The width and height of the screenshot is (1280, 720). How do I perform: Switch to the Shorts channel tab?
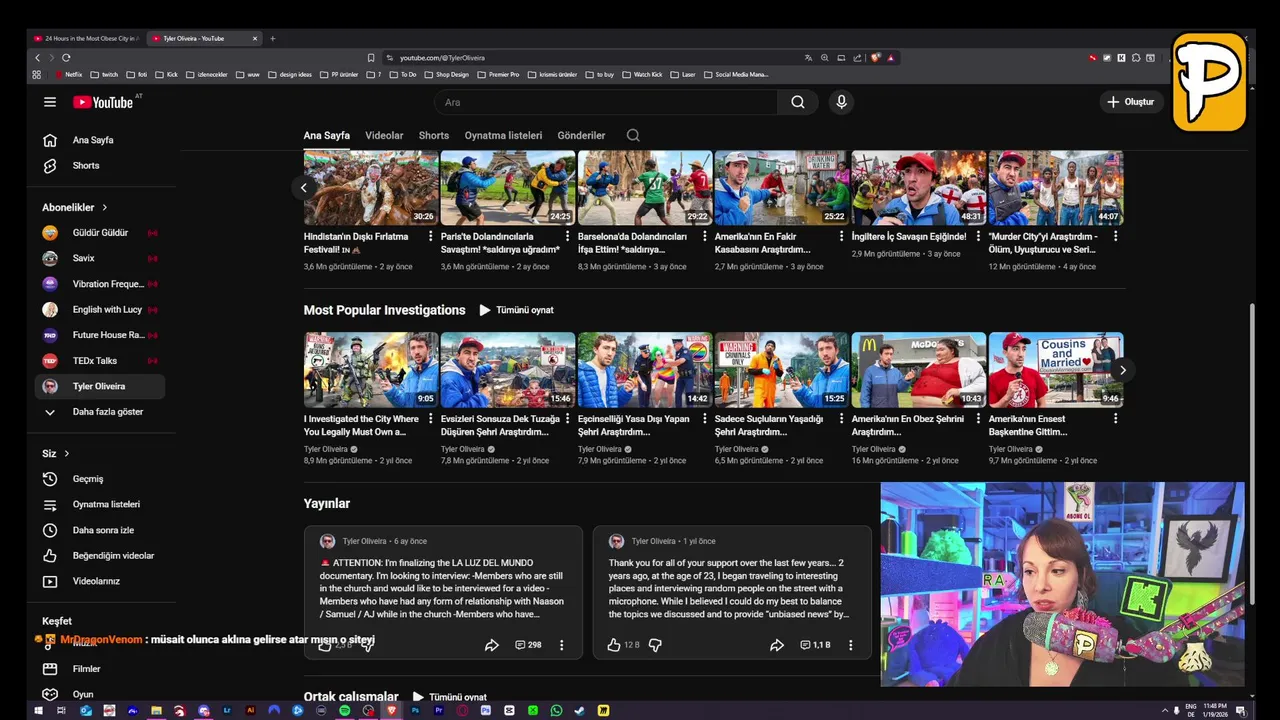click(434, 135)
